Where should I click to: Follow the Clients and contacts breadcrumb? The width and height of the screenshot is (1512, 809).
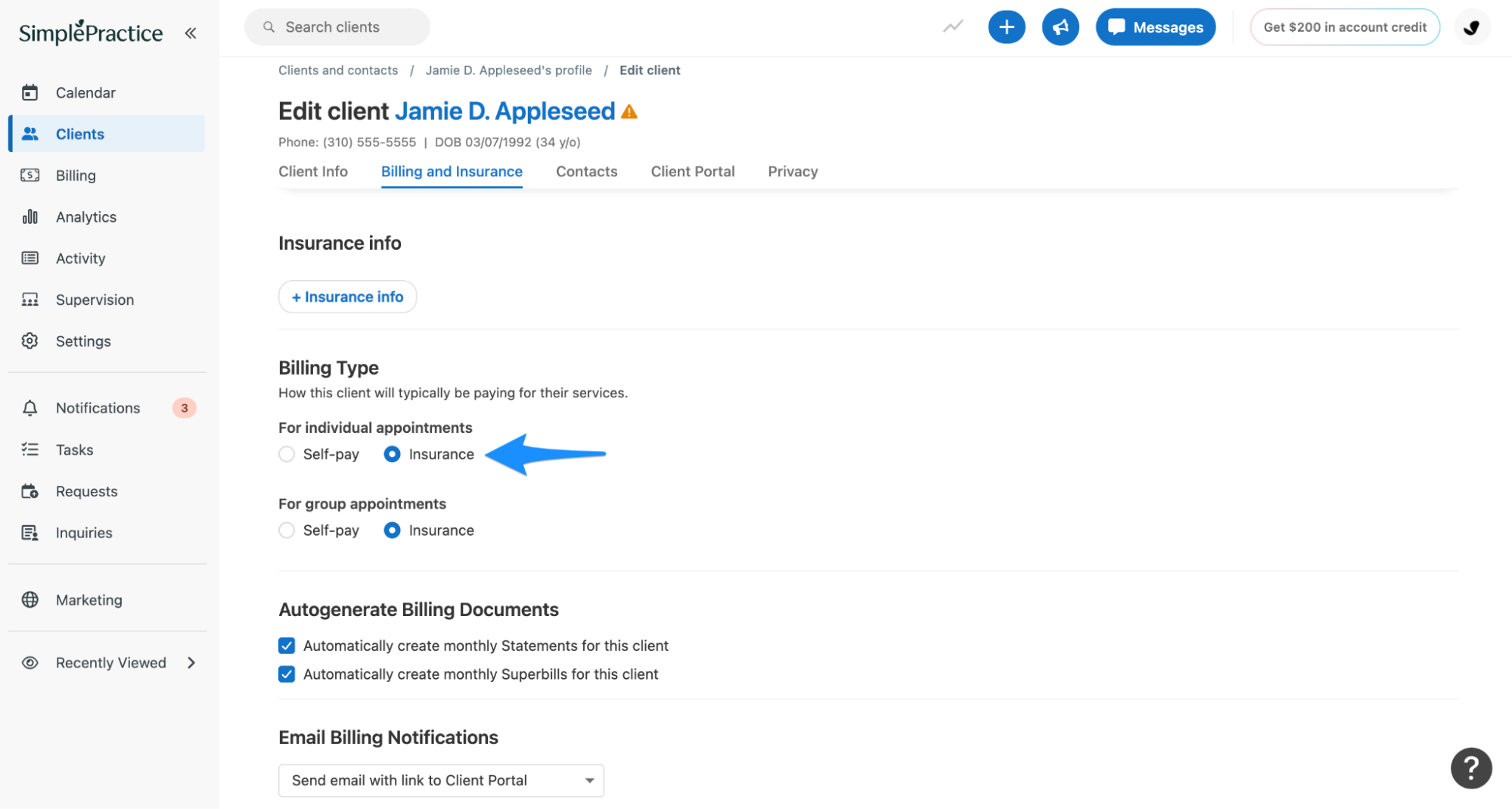coord(338,70)
